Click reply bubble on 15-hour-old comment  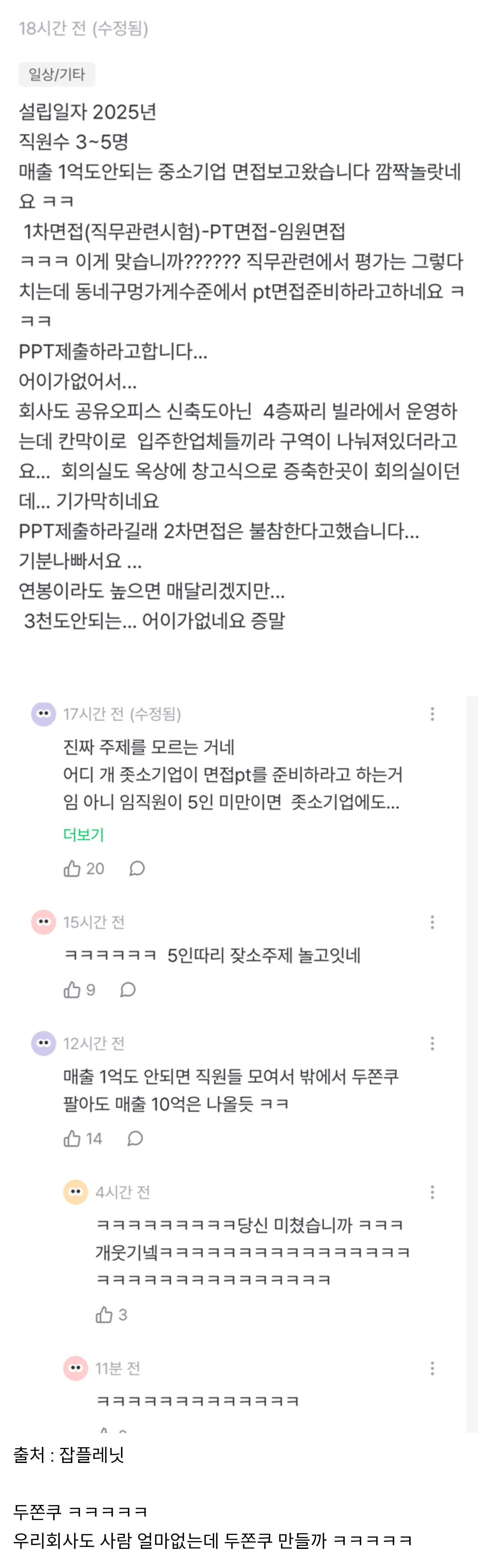128,990
